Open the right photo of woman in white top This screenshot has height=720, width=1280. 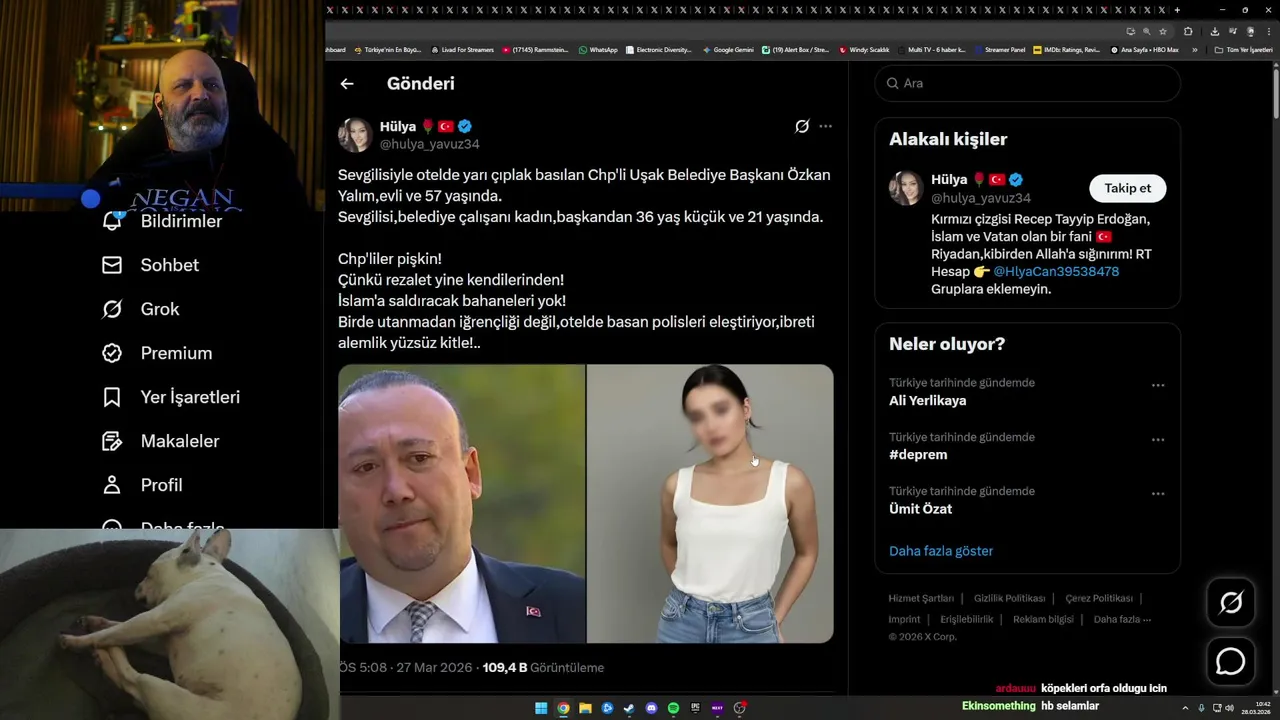710,503
